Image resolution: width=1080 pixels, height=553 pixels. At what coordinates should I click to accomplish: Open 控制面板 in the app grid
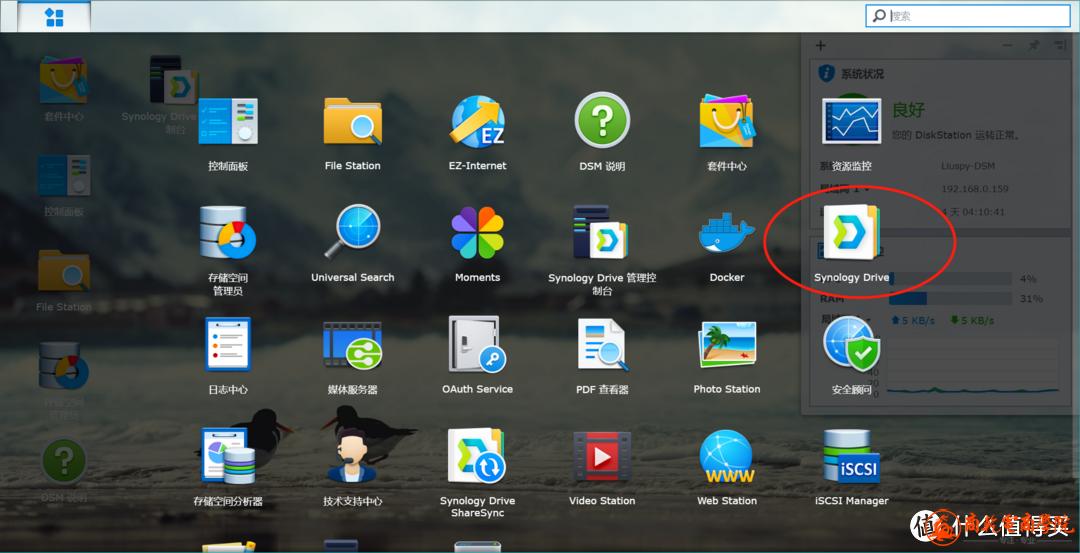pos(228,122)
